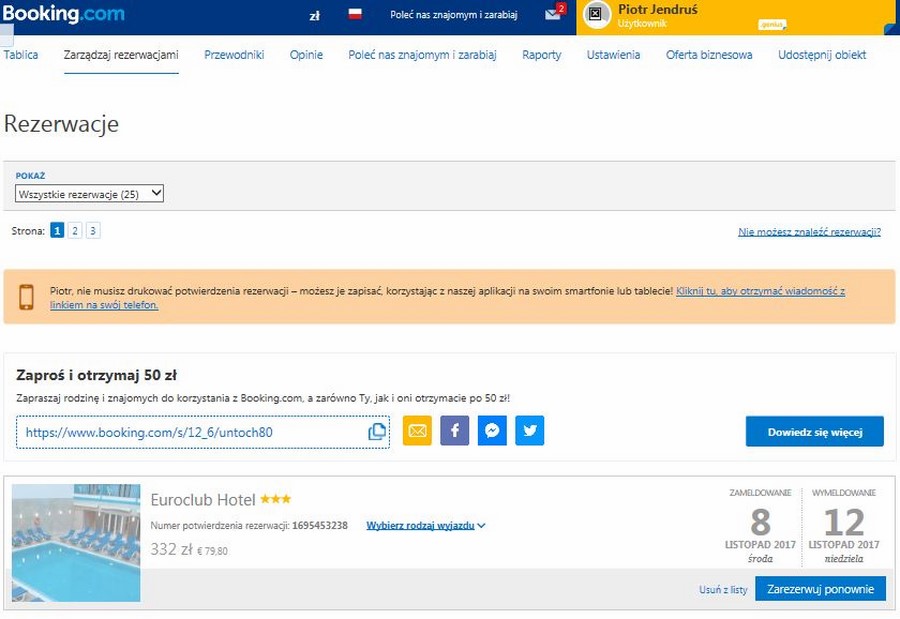Click the Rezerwacje page heading
The width and height of the screenshot is (900, 619).
[x=61, y=124]
